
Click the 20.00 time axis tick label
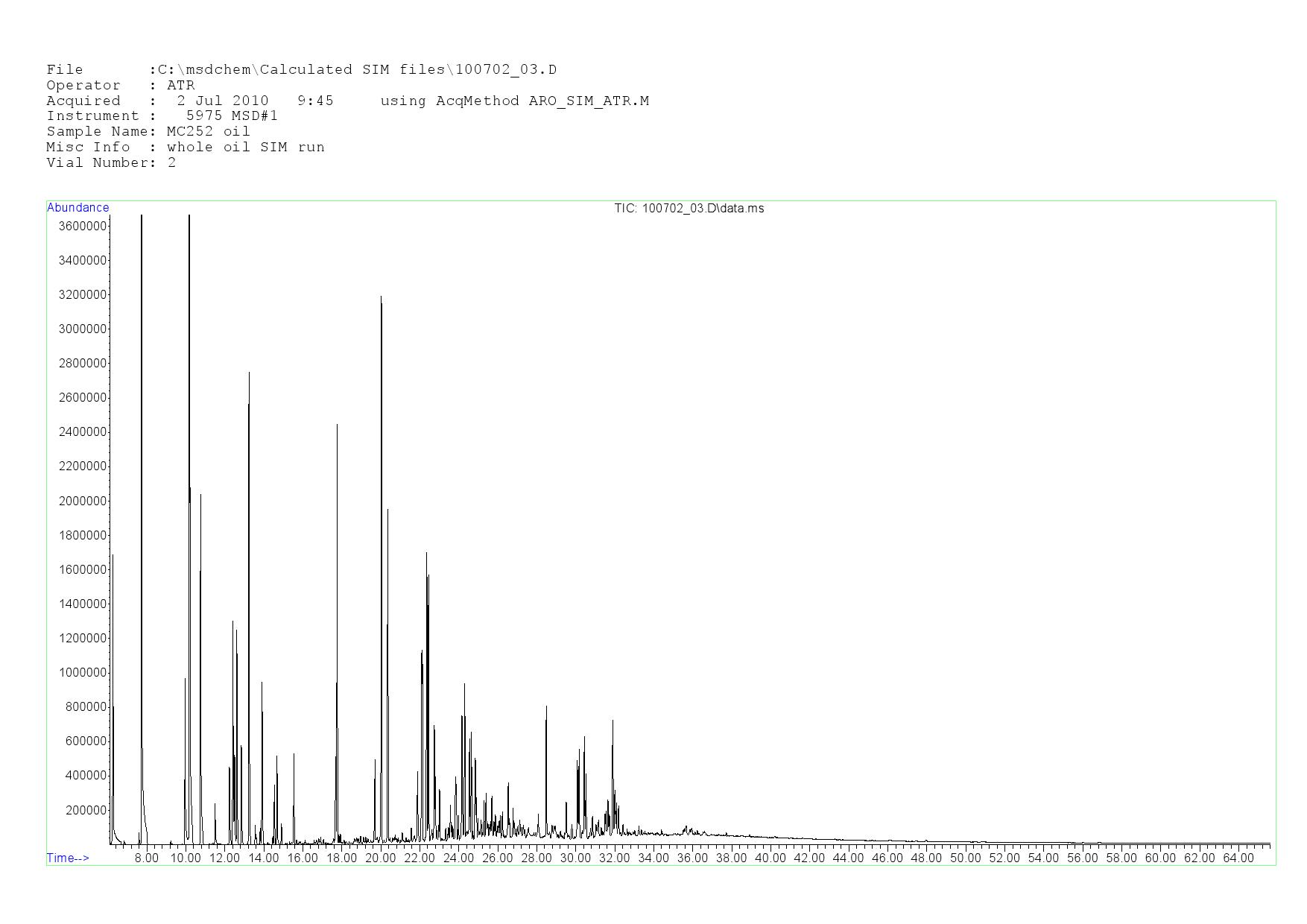pos(381,858)
